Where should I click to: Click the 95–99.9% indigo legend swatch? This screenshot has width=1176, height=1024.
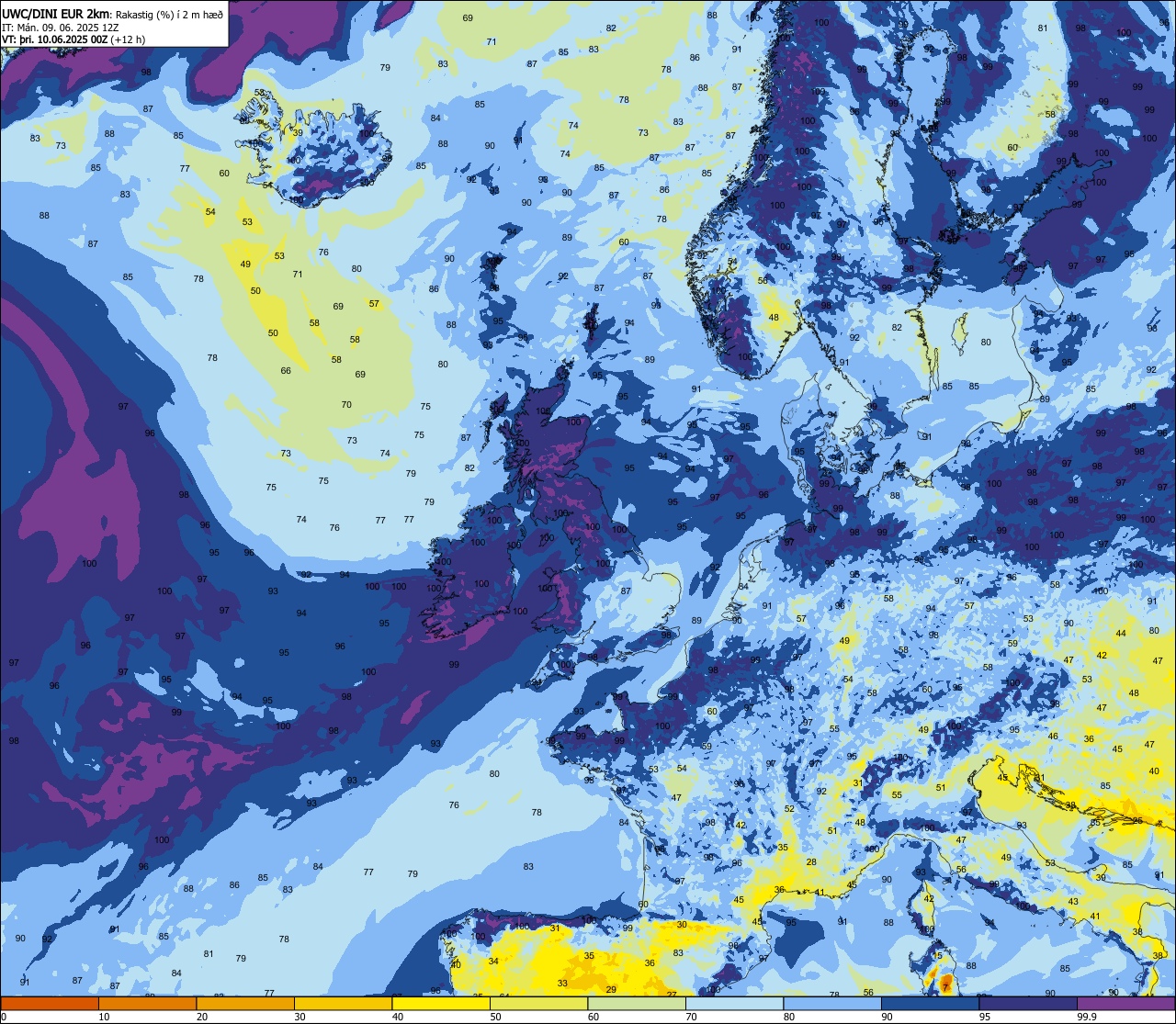[1028, 1003]
